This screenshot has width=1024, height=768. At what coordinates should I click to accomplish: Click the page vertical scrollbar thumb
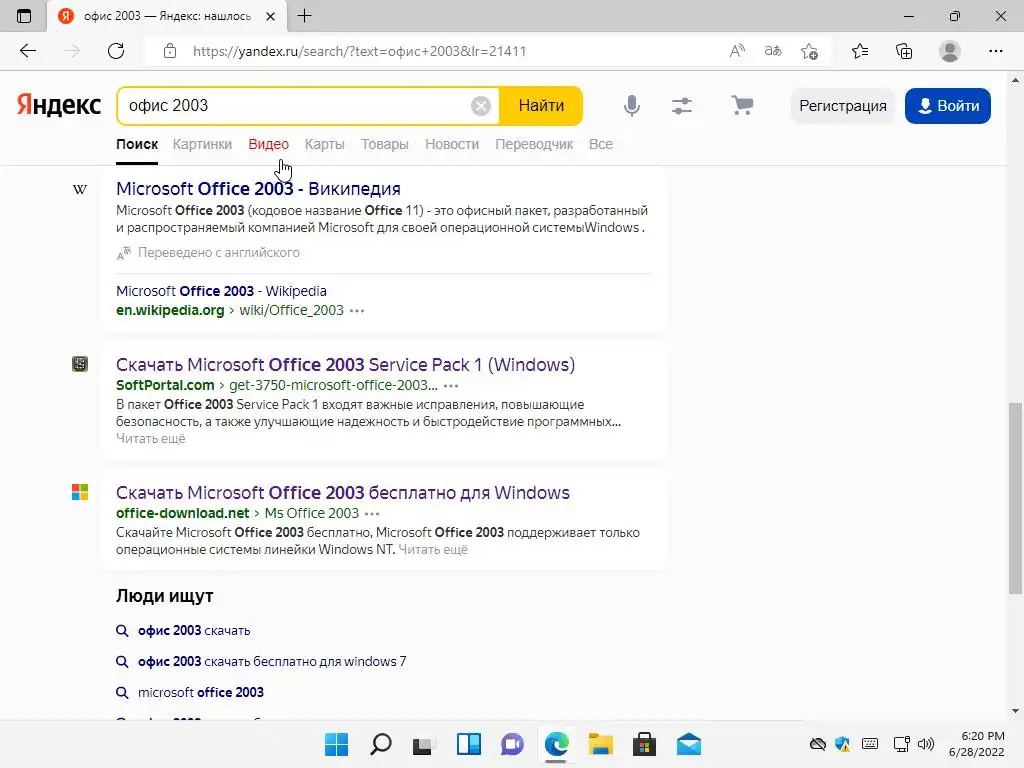[x=1015, y=499]
